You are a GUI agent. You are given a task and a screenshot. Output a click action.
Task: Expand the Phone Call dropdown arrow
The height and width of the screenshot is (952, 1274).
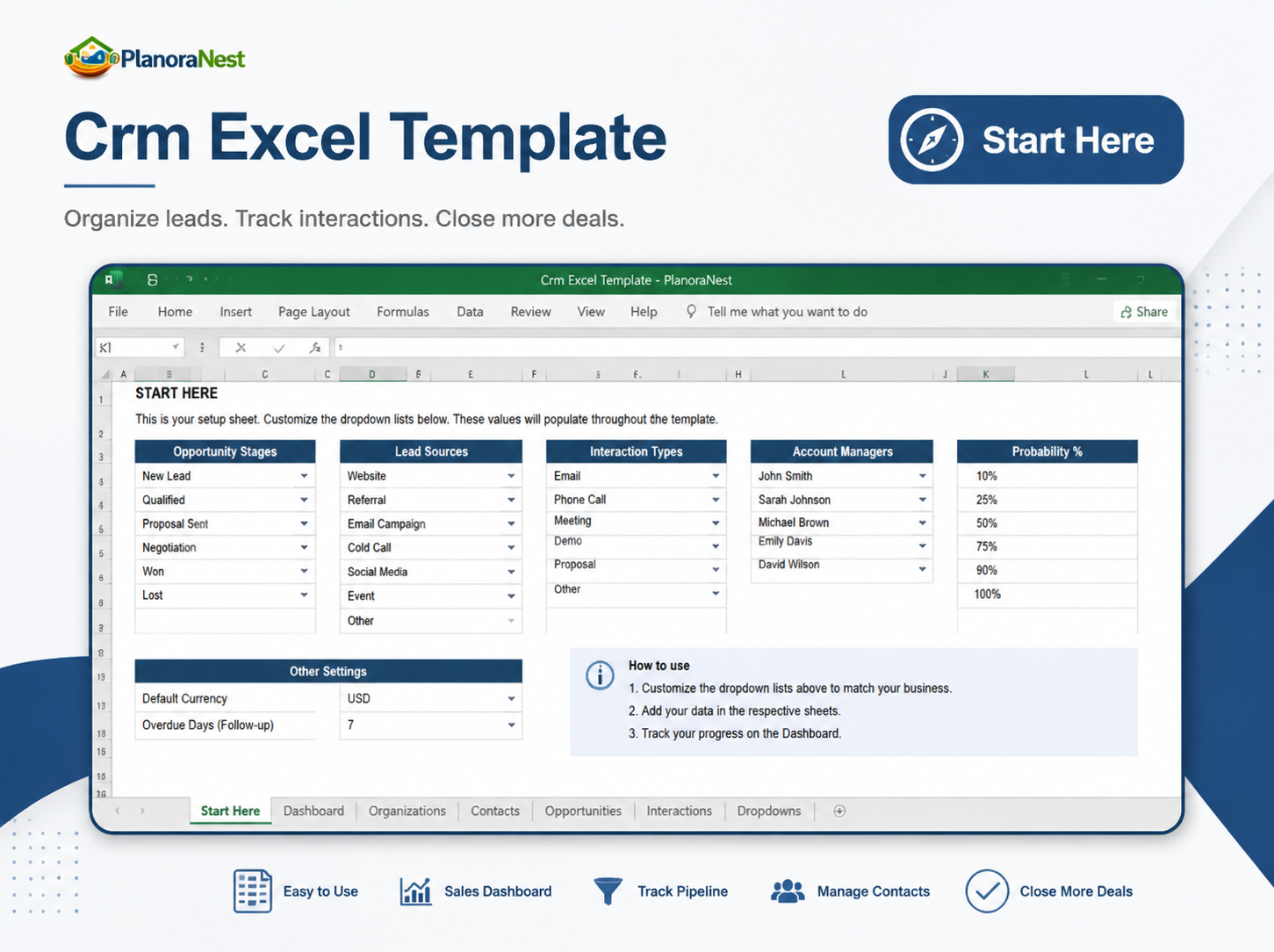pyautogui.click(x=716, y=500)
